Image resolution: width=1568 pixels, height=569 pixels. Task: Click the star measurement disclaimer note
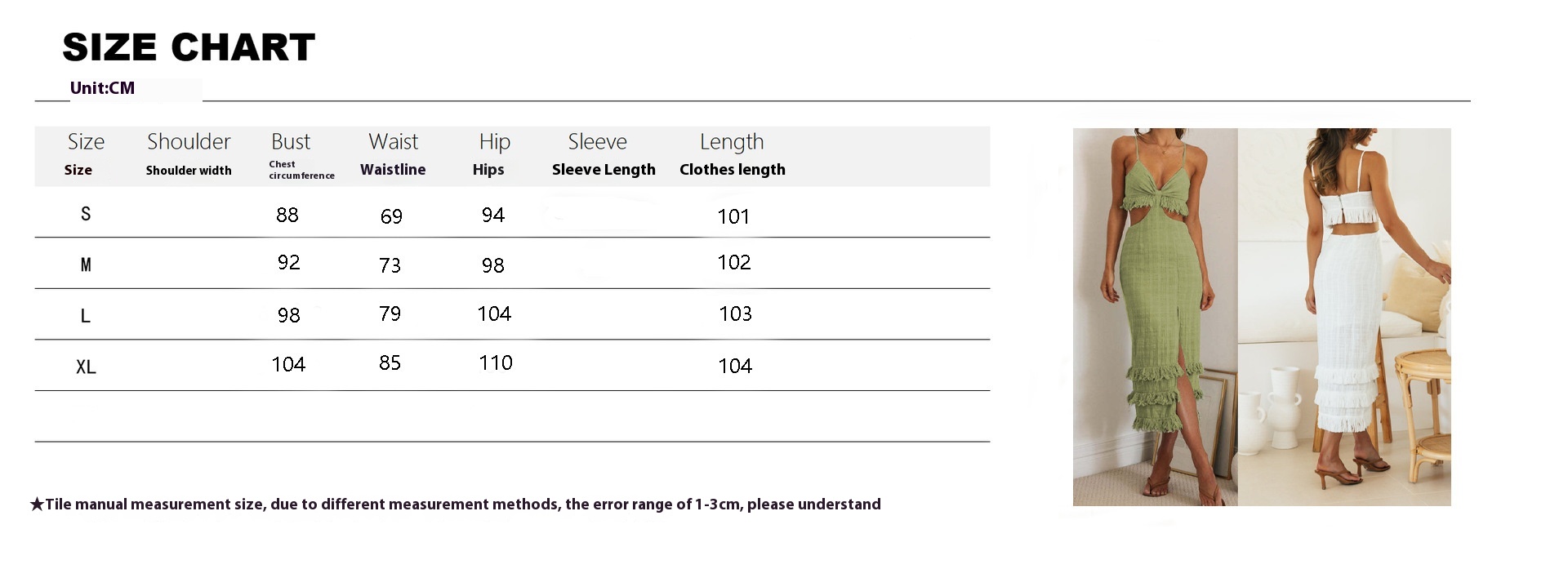click(x=456, y=505)
